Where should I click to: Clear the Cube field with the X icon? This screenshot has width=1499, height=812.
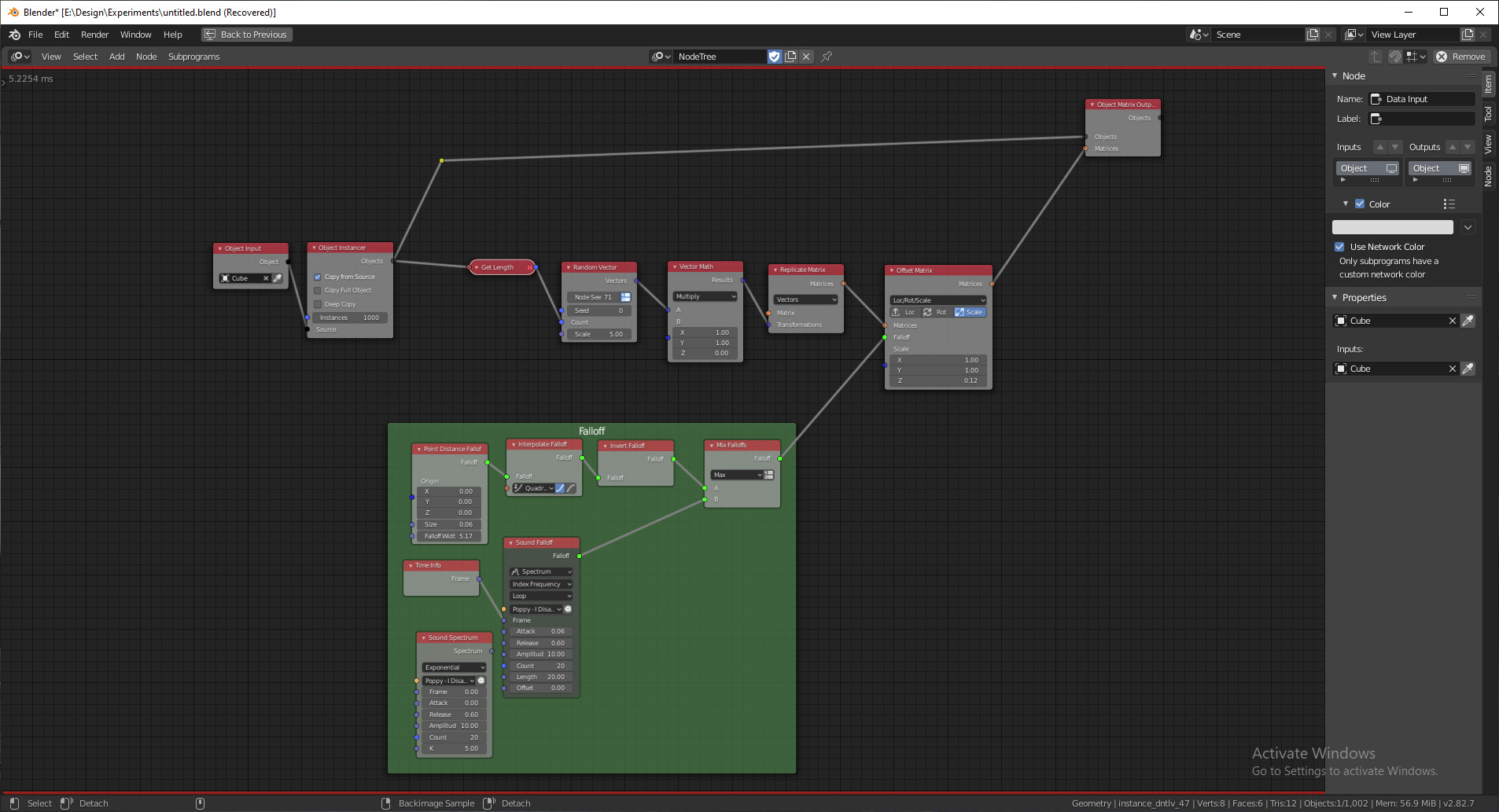click(x=1453, y=321)
